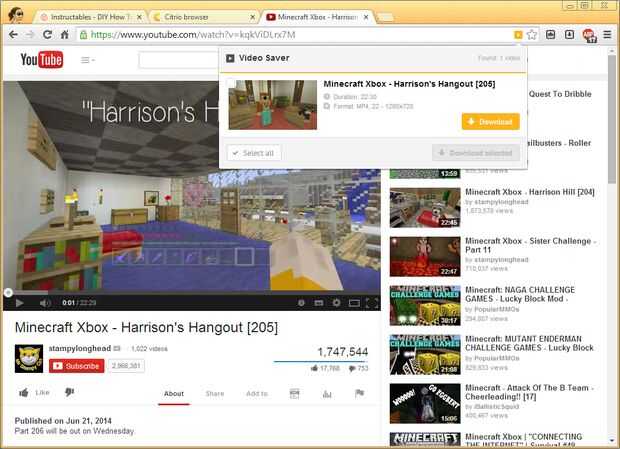Click the URL address bar
The width and height of the screenshot is (620, 449).
tap(293, 35)
